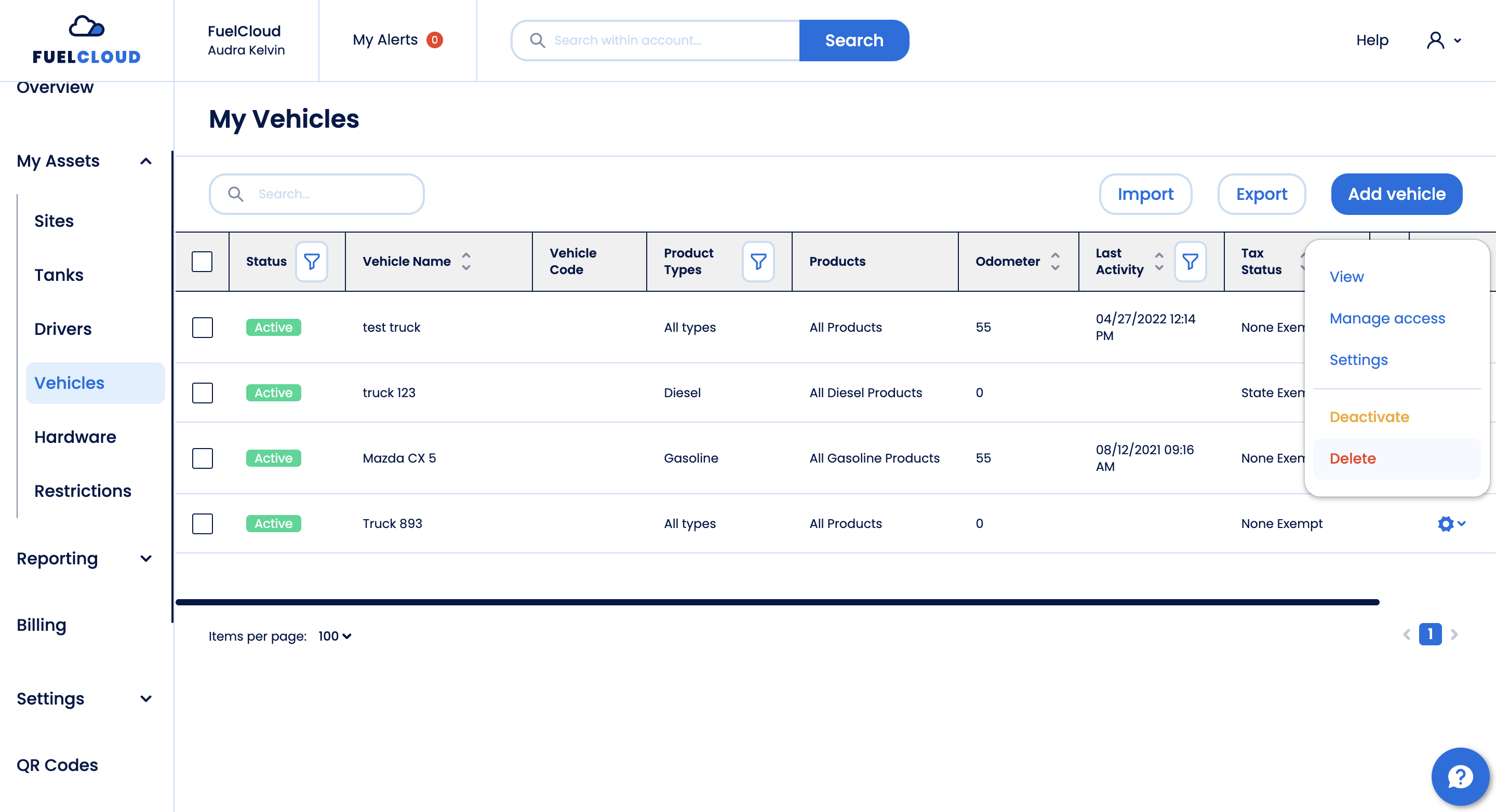Check the test truck row checkbox

click(202, 328)
